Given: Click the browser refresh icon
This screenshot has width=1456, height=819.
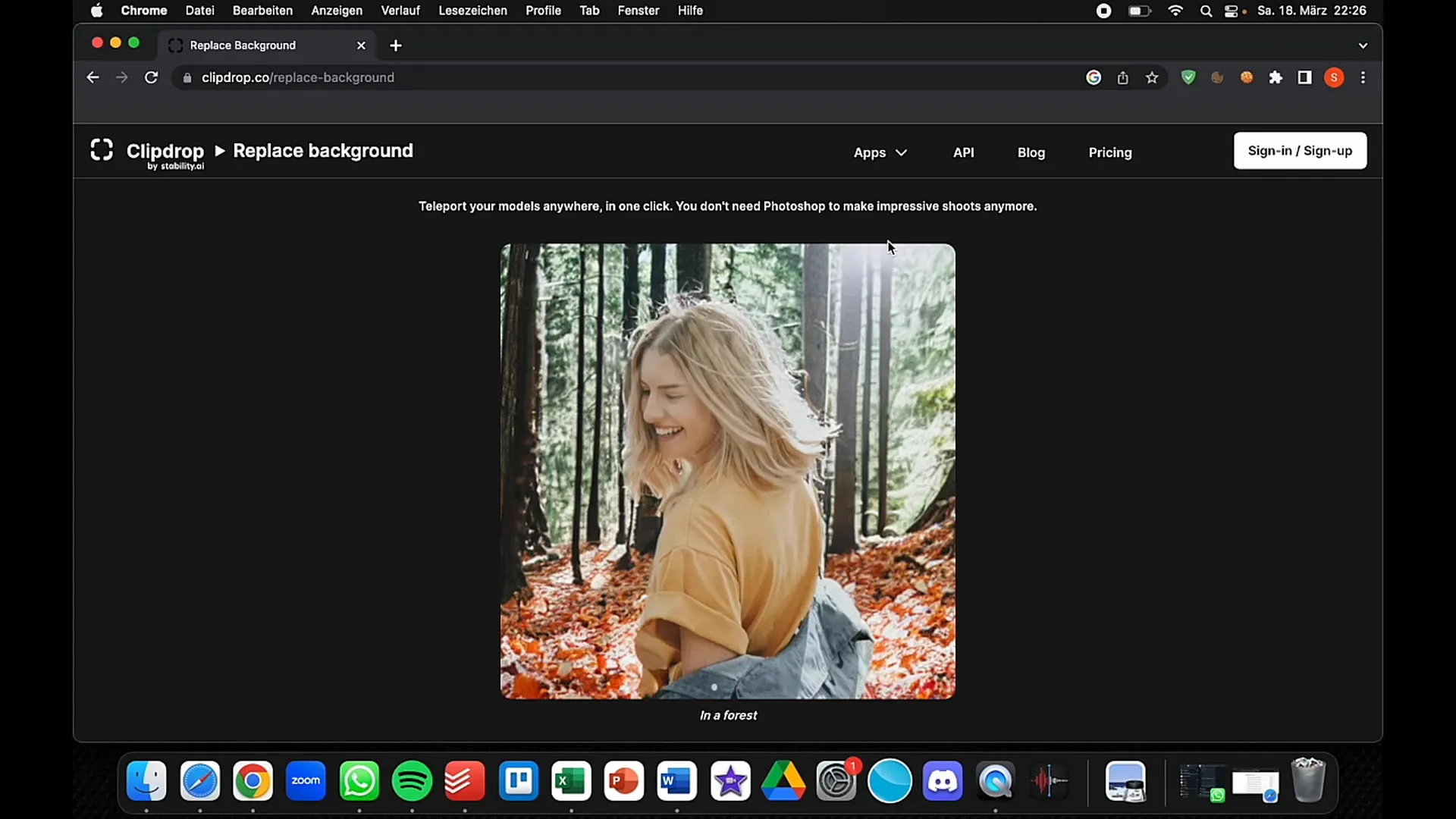Looking at the screenshot, I should coord(151,78).
